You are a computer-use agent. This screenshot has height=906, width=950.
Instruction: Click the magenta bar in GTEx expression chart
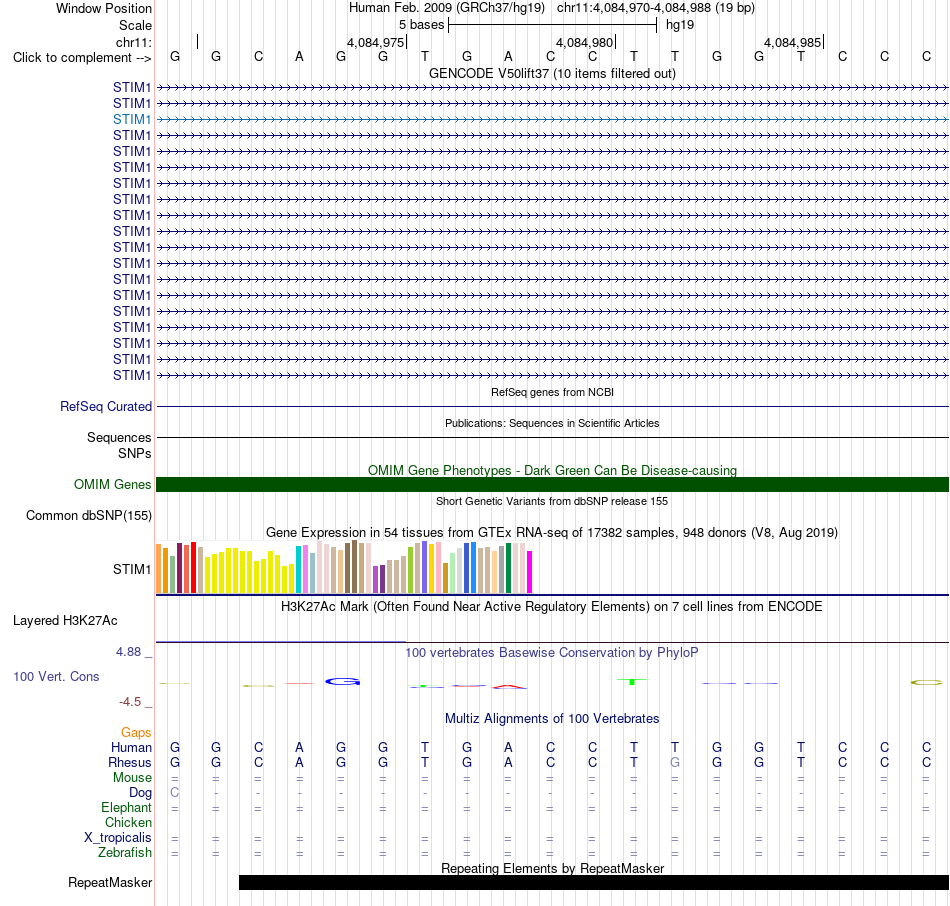click(530, 571)
